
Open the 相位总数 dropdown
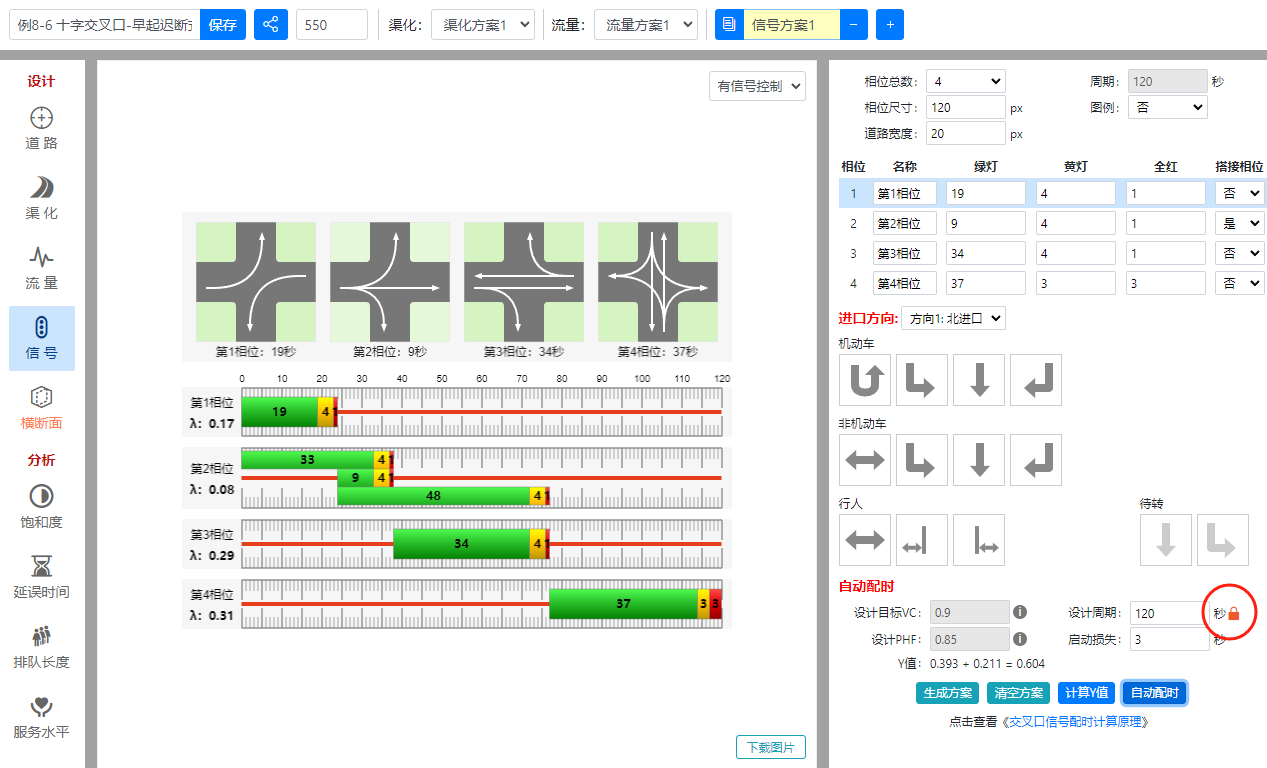(x=966, y=81)
